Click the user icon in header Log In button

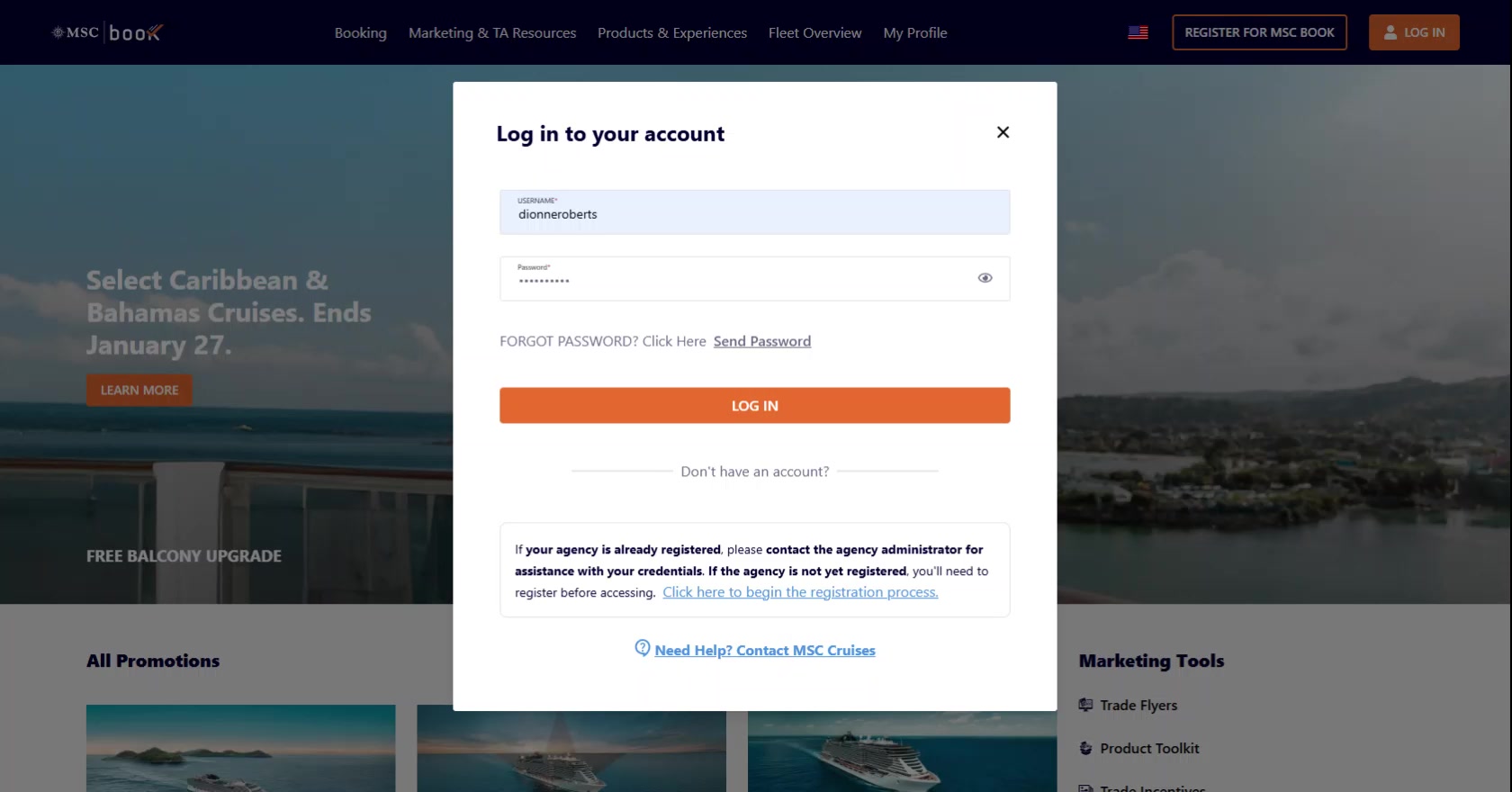(1390, 32)
